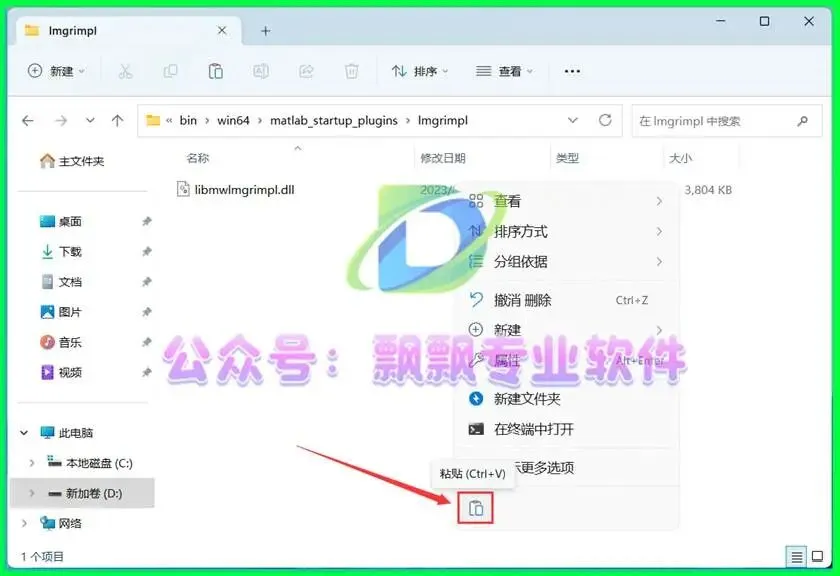This screenshot has height=576, width=840.
Task: Click the pin icon beside 下载
Action: [146, 251]
